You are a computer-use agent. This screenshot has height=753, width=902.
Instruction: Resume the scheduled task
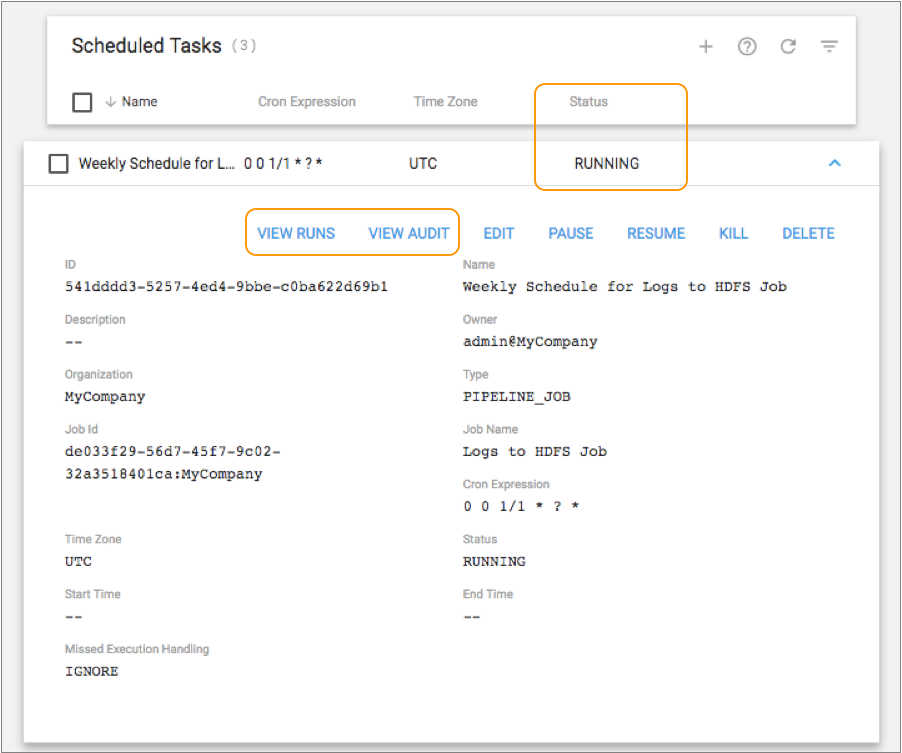click(x=656, y=233)
